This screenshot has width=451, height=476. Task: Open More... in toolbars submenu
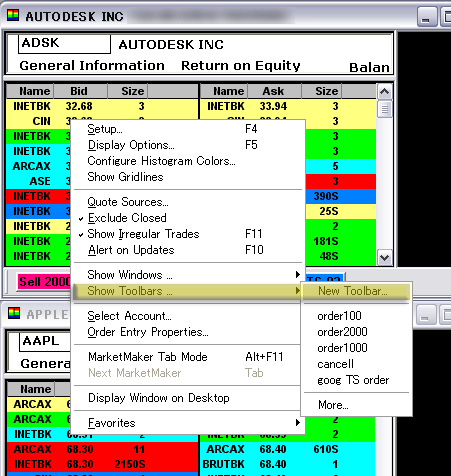coord(356,405)
